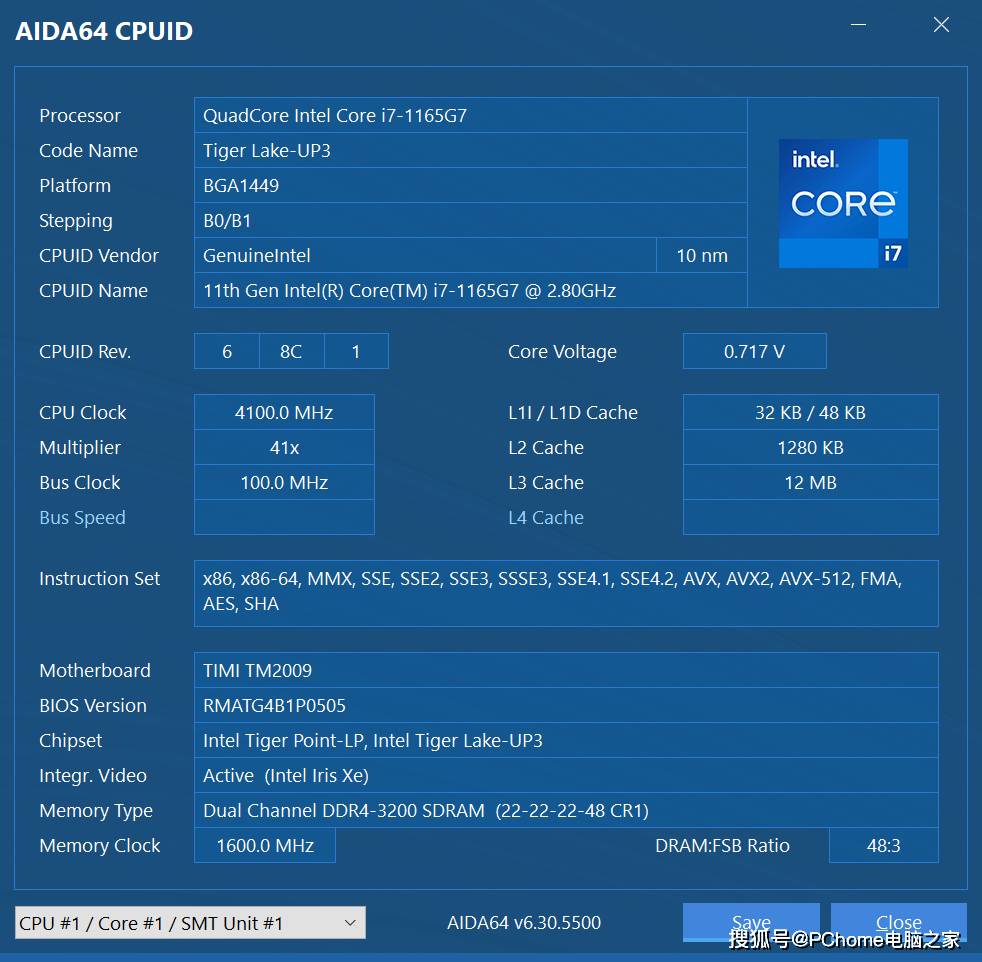Click the CPUID Rev. value 6
Image resolution: width=982 pixels, height=962 pixels.
pyautogui.click(x=227, y=351)
